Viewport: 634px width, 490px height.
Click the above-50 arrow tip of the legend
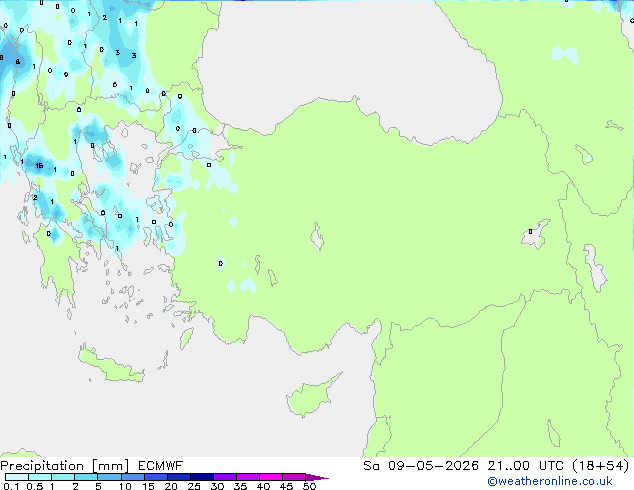(317, 477)
